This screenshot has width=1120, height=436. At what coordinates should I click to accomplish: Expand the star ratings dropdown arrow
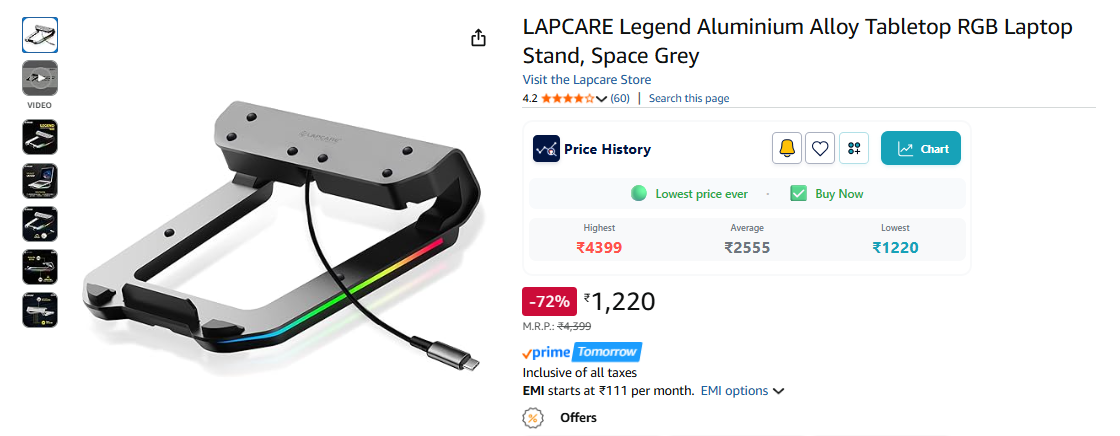(601, 98)
